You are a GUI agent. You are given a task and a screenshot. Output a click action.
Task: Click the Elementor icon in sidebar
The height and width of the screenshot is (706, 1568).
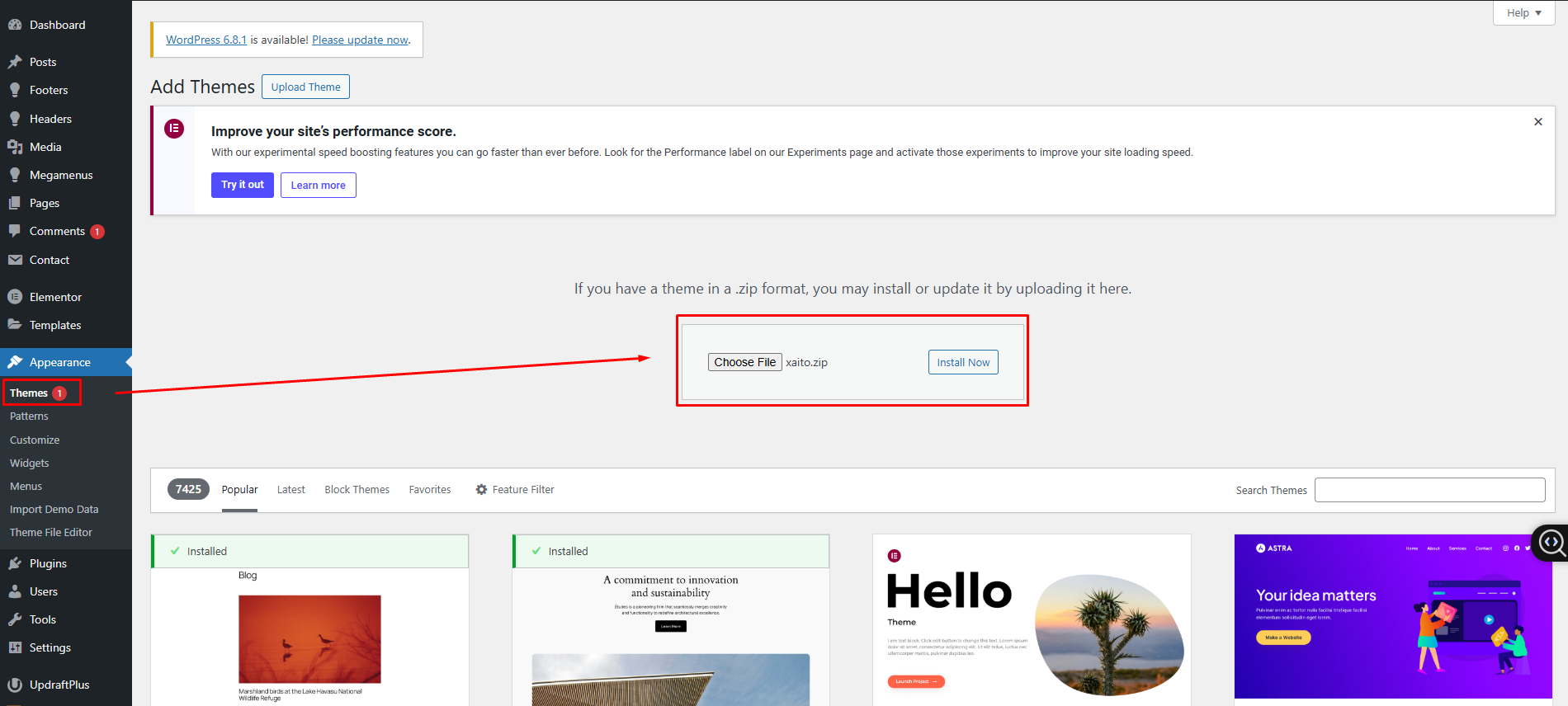click(x=15, y=297)
